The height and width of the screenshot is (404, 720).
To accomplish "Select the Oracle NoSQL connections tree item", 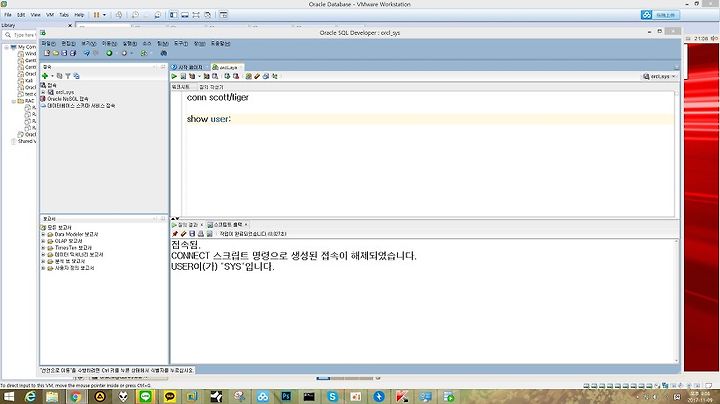I will click(x=68, y=99).
